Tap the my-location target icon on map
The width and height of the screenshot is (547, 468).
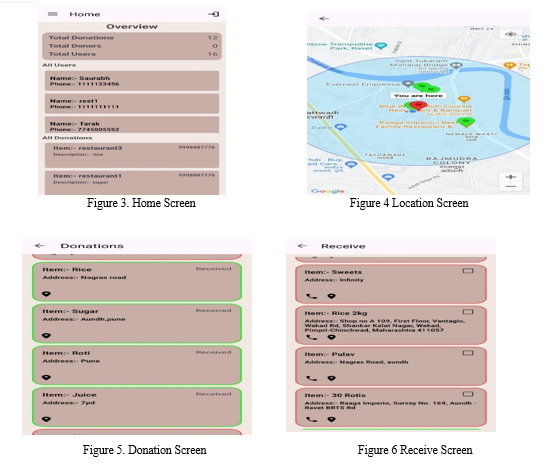[x=511, y=34]
